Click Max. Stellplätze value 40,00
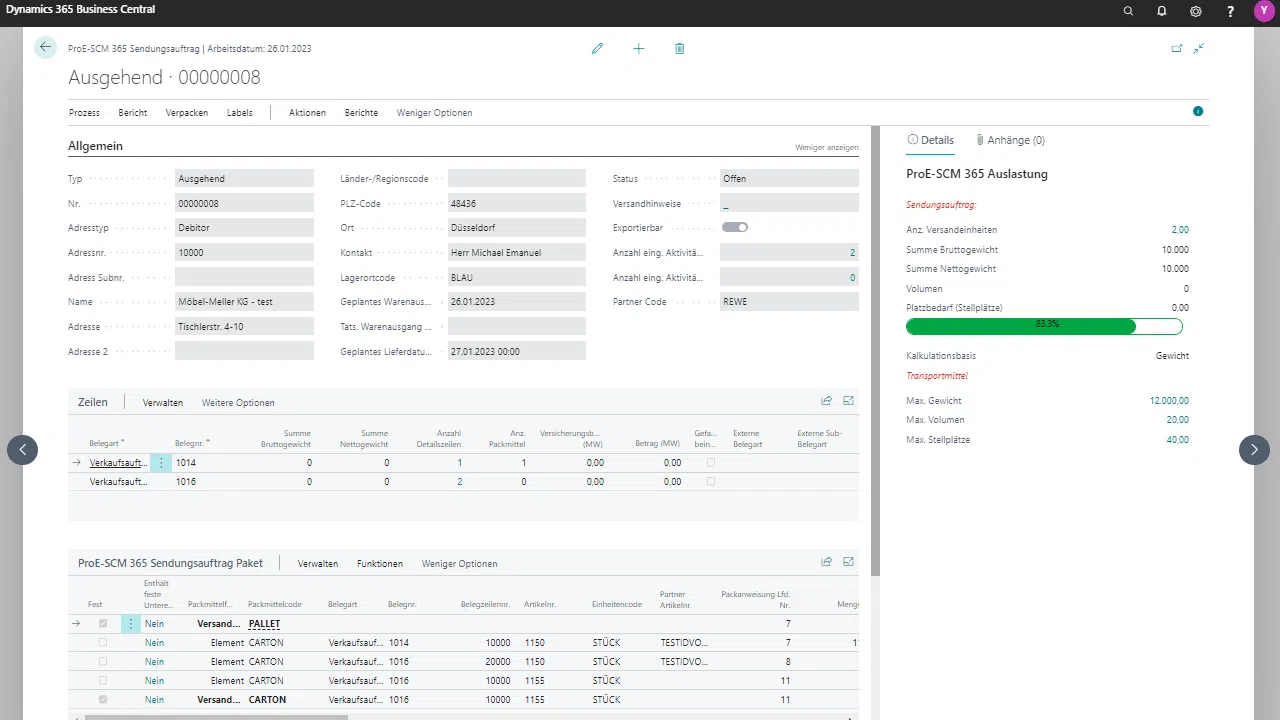This screenshot has width=1280, height=720. coord(1177,440)
